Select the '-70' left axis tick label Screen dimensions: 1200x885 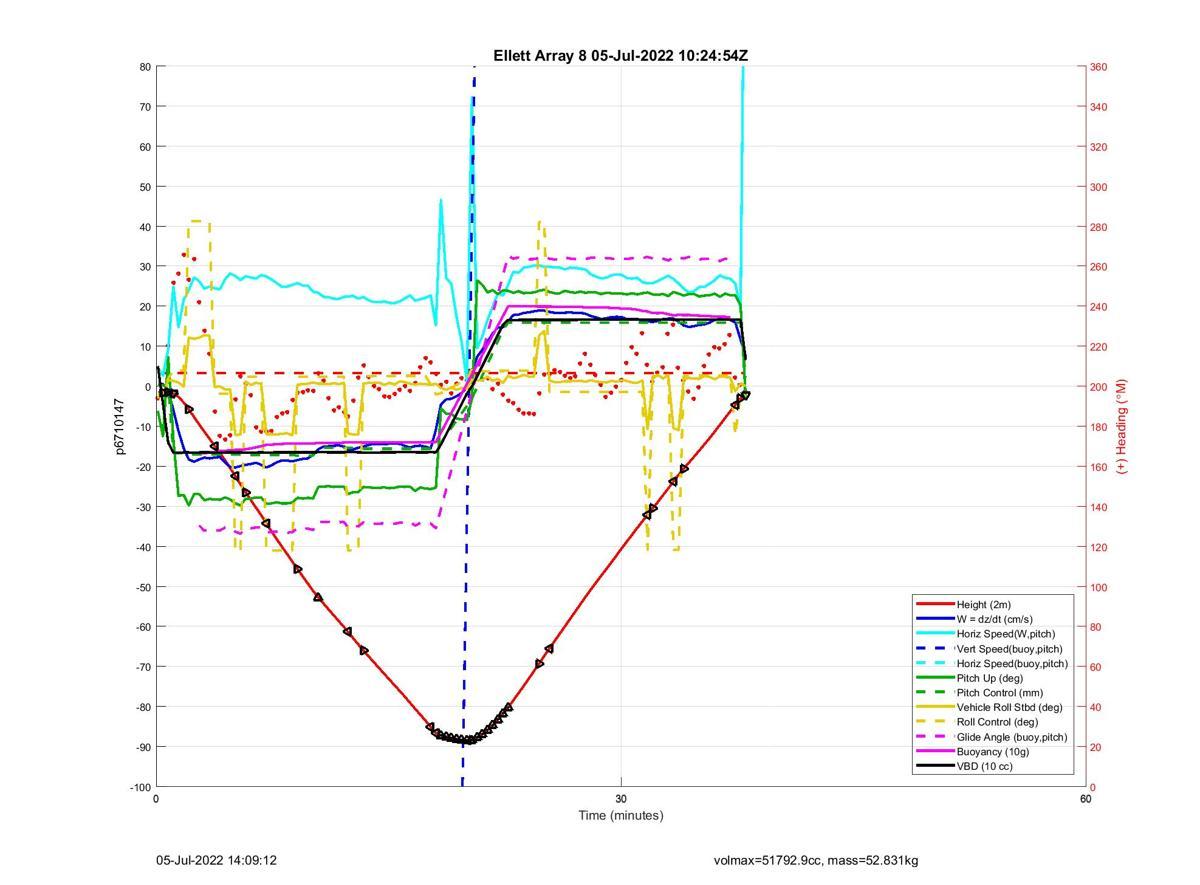(x=142, y=668)
